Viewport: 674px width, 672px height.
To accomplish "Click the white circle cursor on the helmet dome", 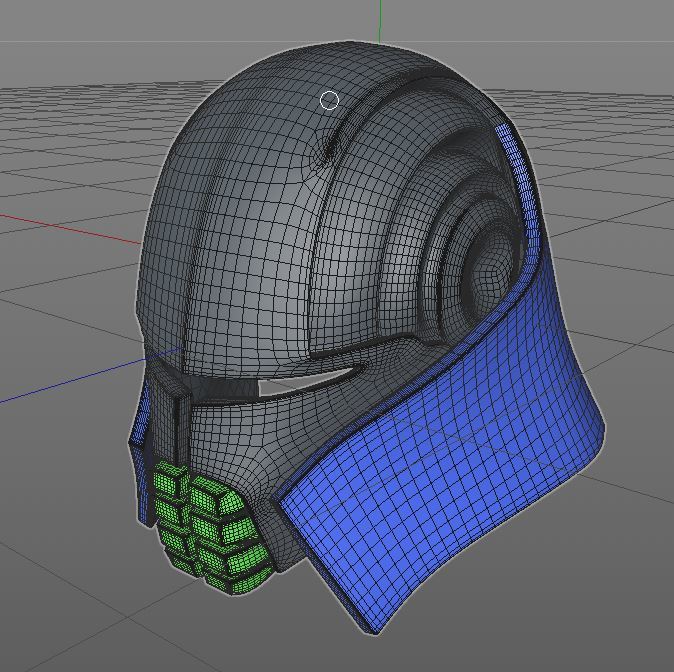I will click(330, 100).
